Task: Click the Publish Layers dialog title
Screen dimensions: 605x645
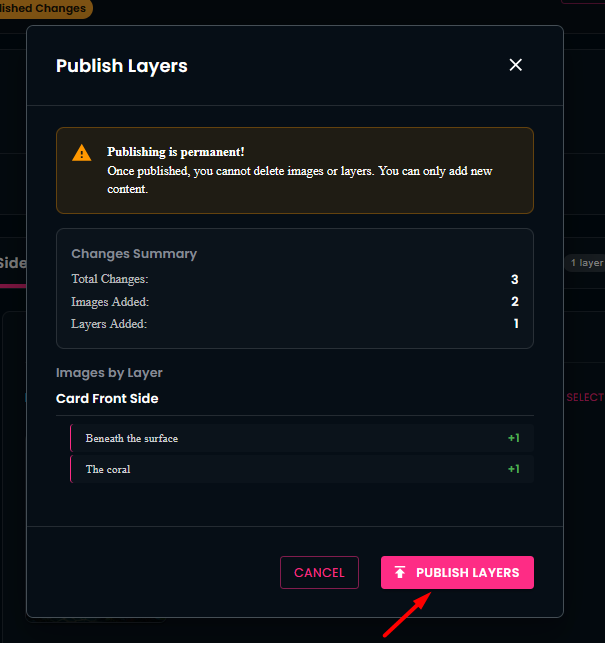Action: pyautogui.click(x=122, y=66)
